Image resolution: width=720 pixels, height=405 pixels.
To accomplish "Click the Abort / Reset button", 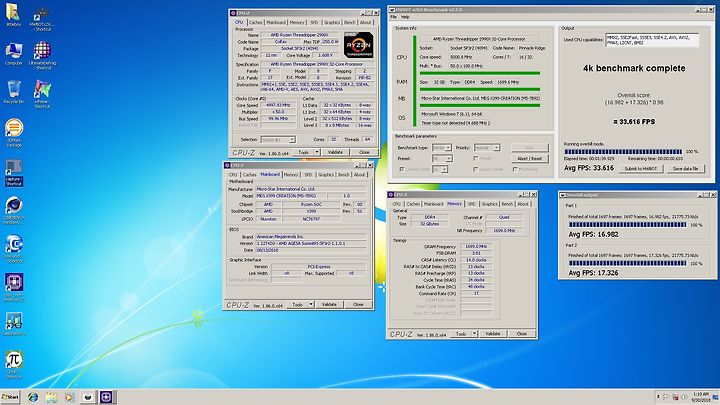I will (530, 158).
